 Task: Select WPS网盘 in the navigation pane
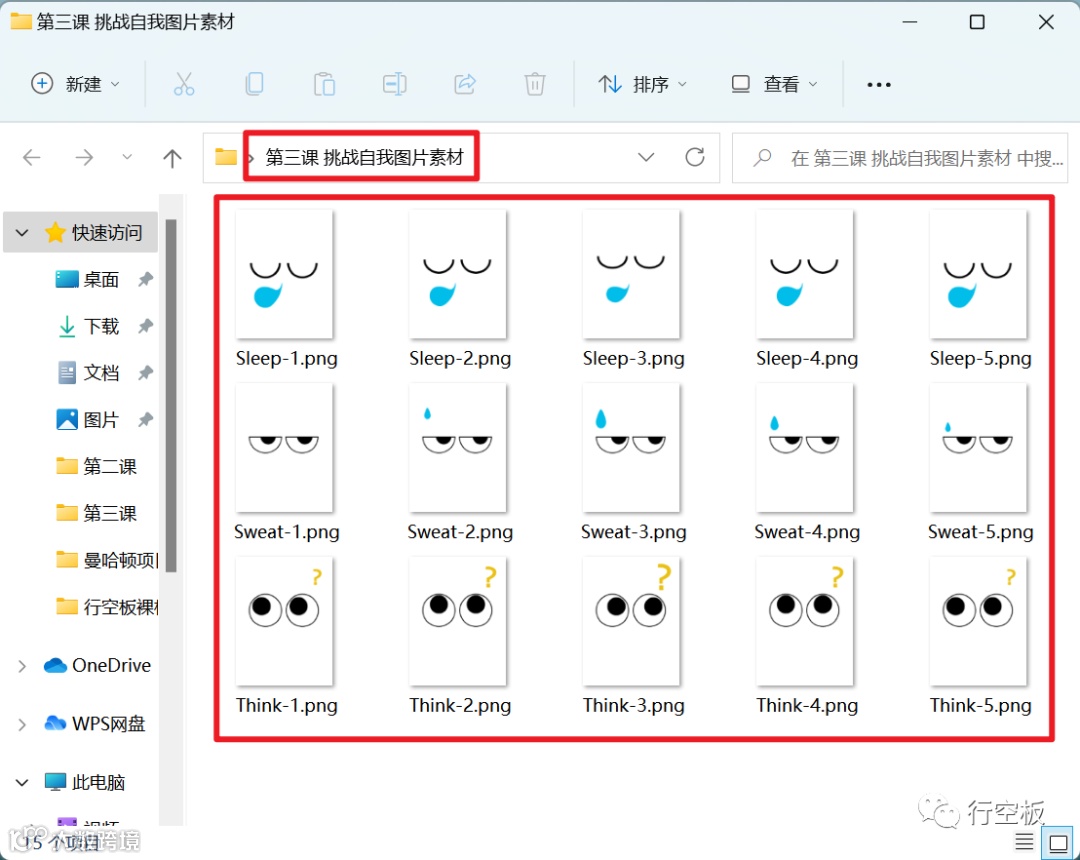(94, 724)
